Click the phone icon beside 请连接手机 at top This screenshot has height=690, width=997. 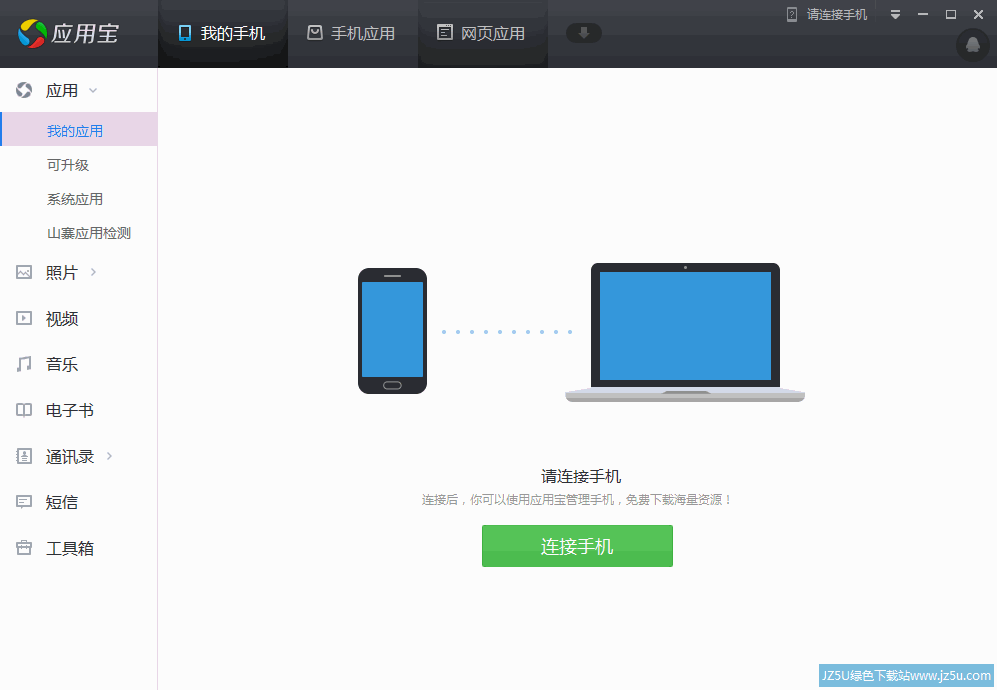pyautogui.click(x=792, y=15)
